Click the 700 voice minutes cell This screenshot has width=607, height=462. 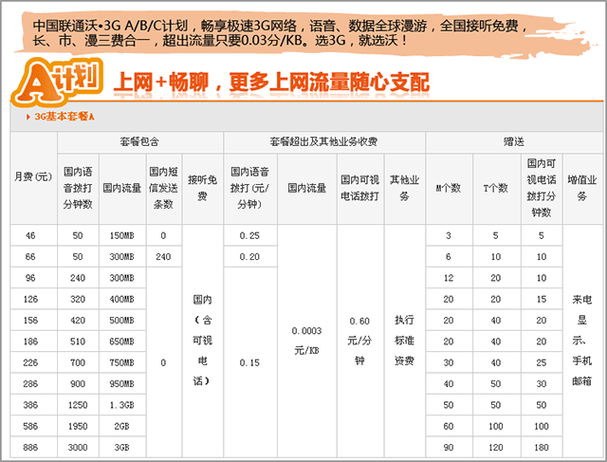[x=78, y=363]
